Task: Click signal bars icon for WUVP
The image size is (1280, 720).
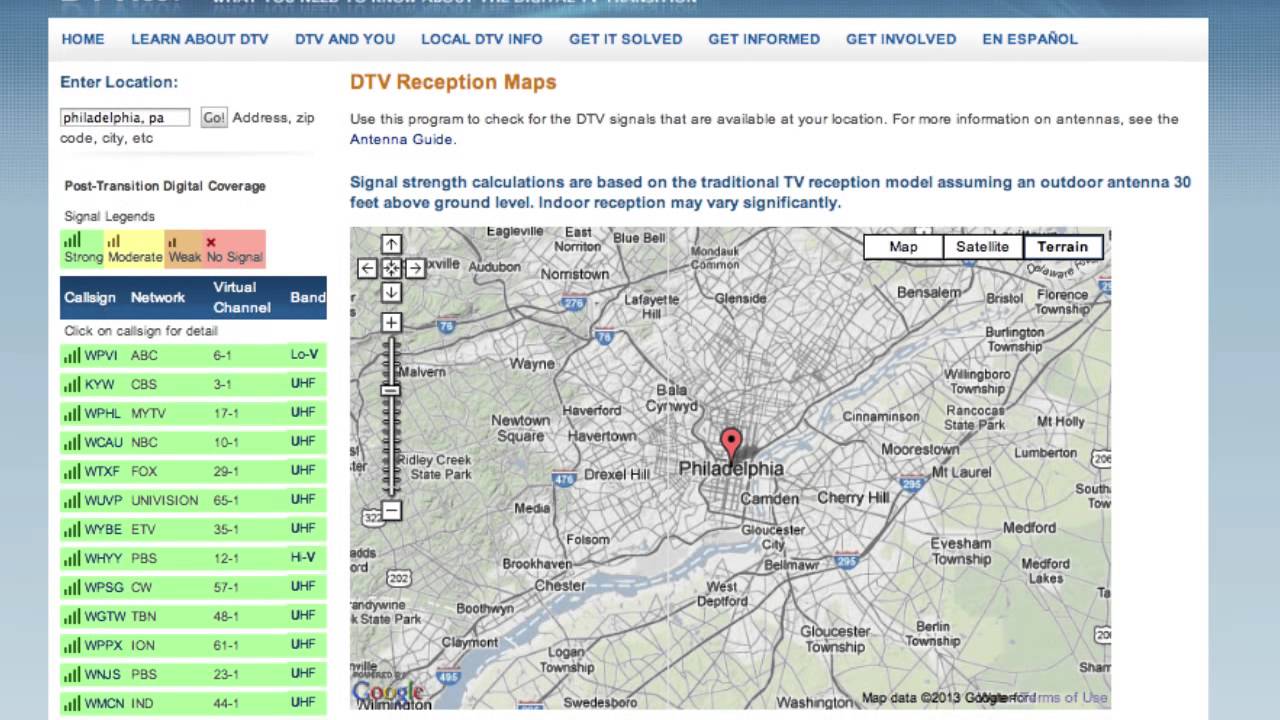Action: (x=71, y=500)
